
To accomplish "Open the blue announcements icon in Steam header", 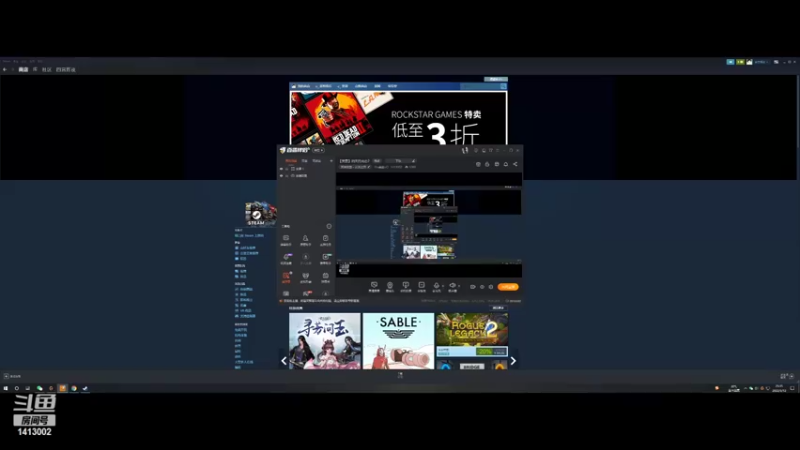I will (730, 62).
